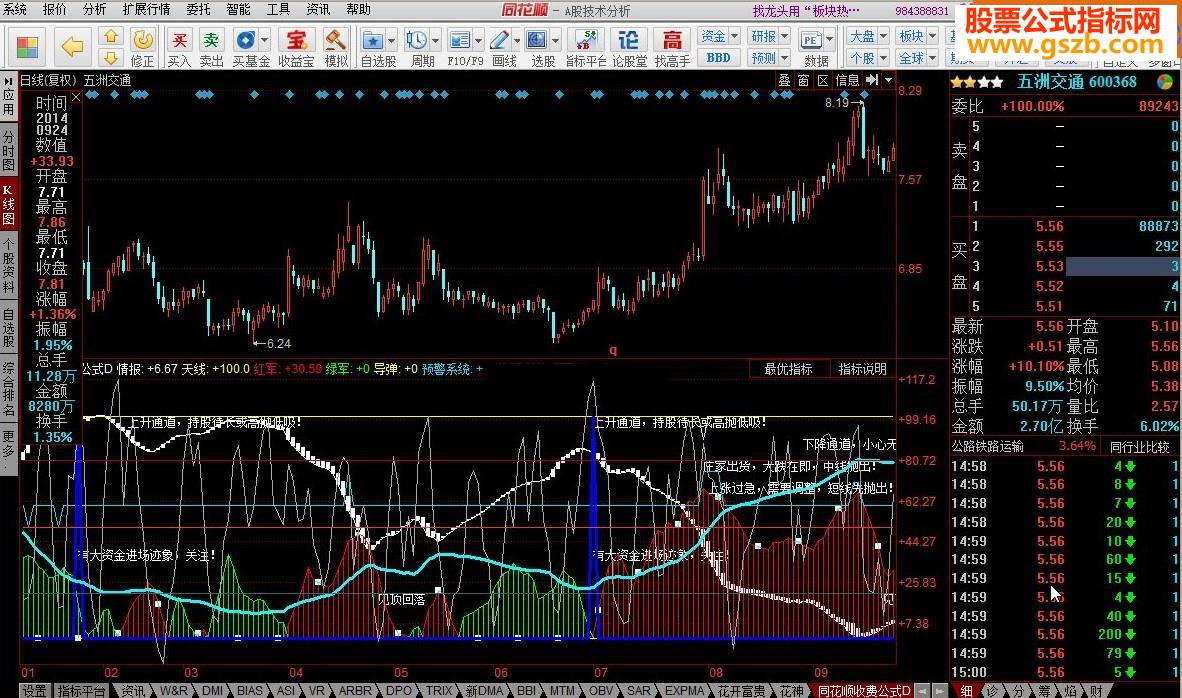Switch to the BIAS indicator tab

click(250, 690)
